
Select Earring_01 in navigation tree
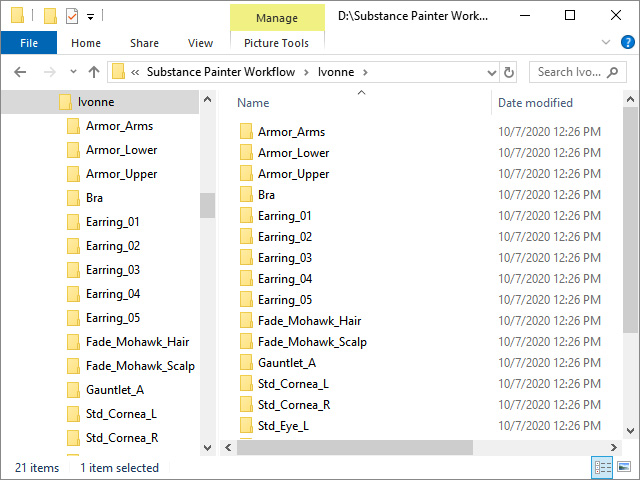(x=113, y=222)
